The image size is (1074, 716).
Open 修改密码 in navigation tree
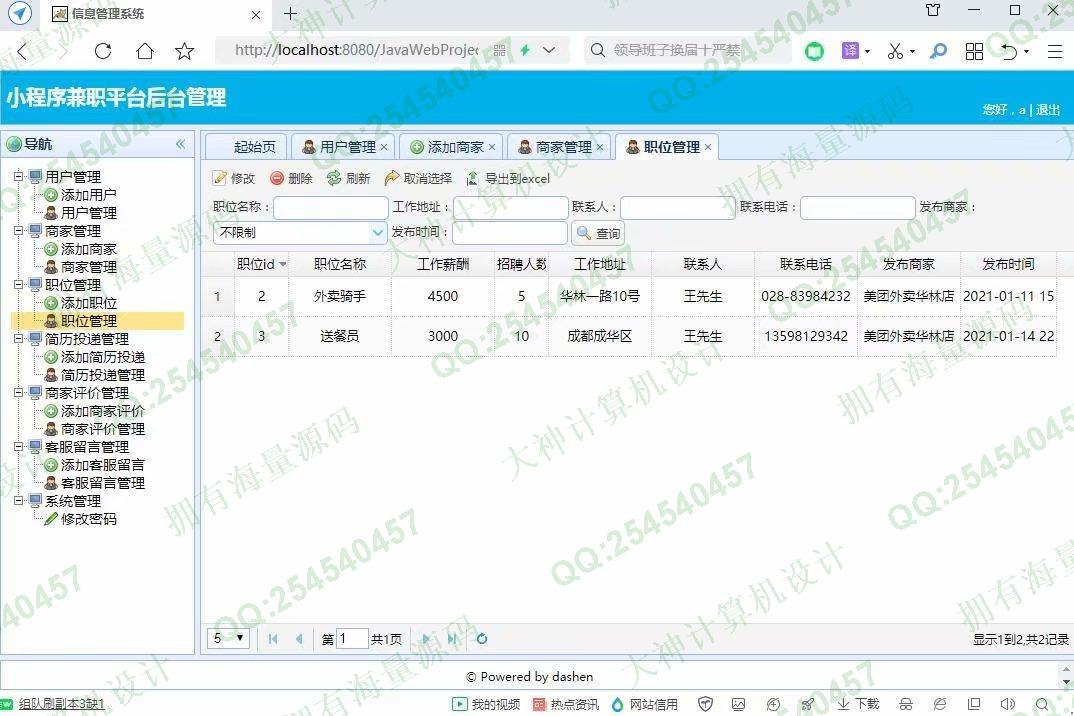pos(88,519)
